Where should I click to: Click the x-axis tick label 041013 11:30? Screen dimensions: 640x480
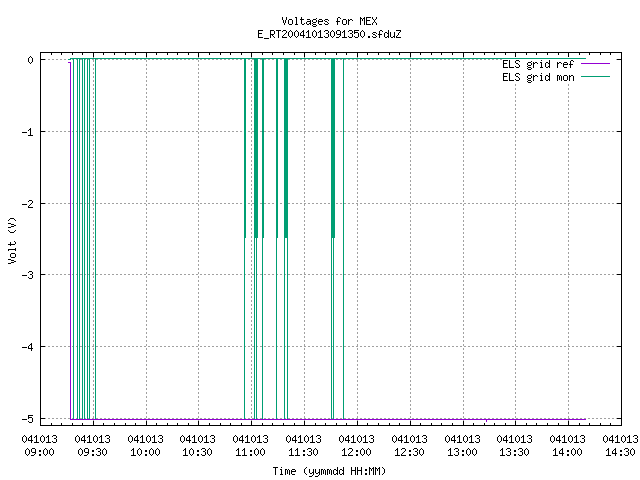[304, 445]
